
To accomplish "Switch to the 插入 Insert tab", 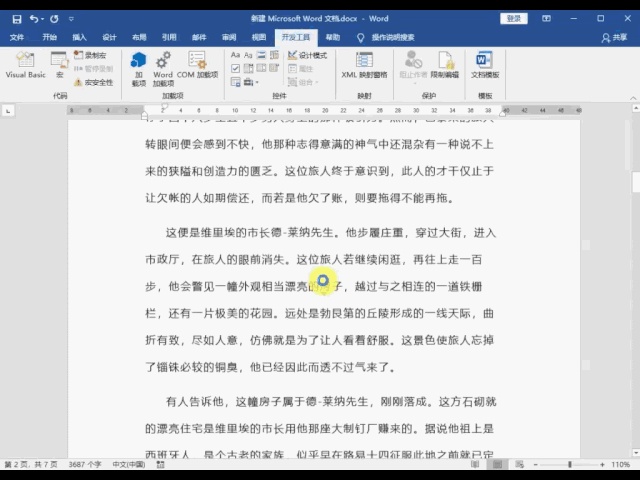I will click(79, 38).
